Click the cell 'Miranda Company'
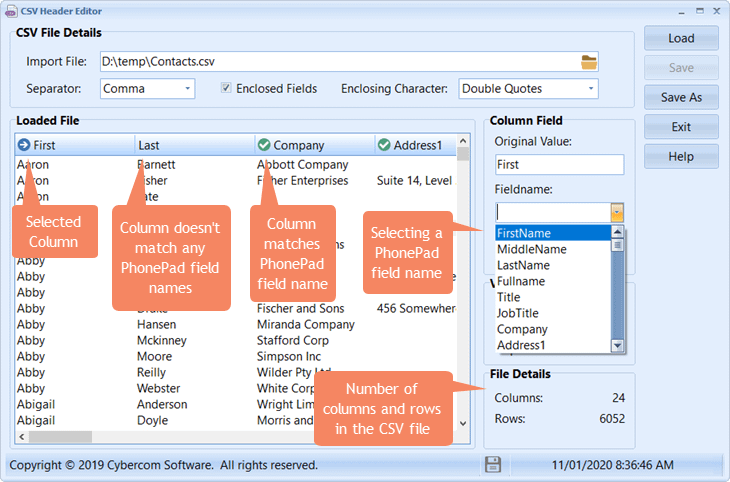The image size is (730, 482). [x=305, y=324]
